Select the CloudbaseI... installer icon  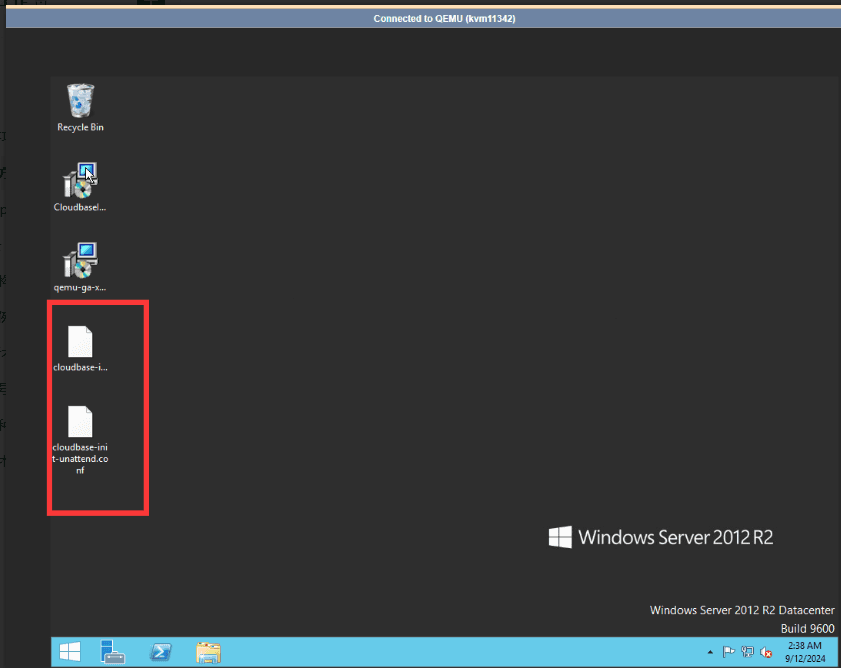point(80,187)
